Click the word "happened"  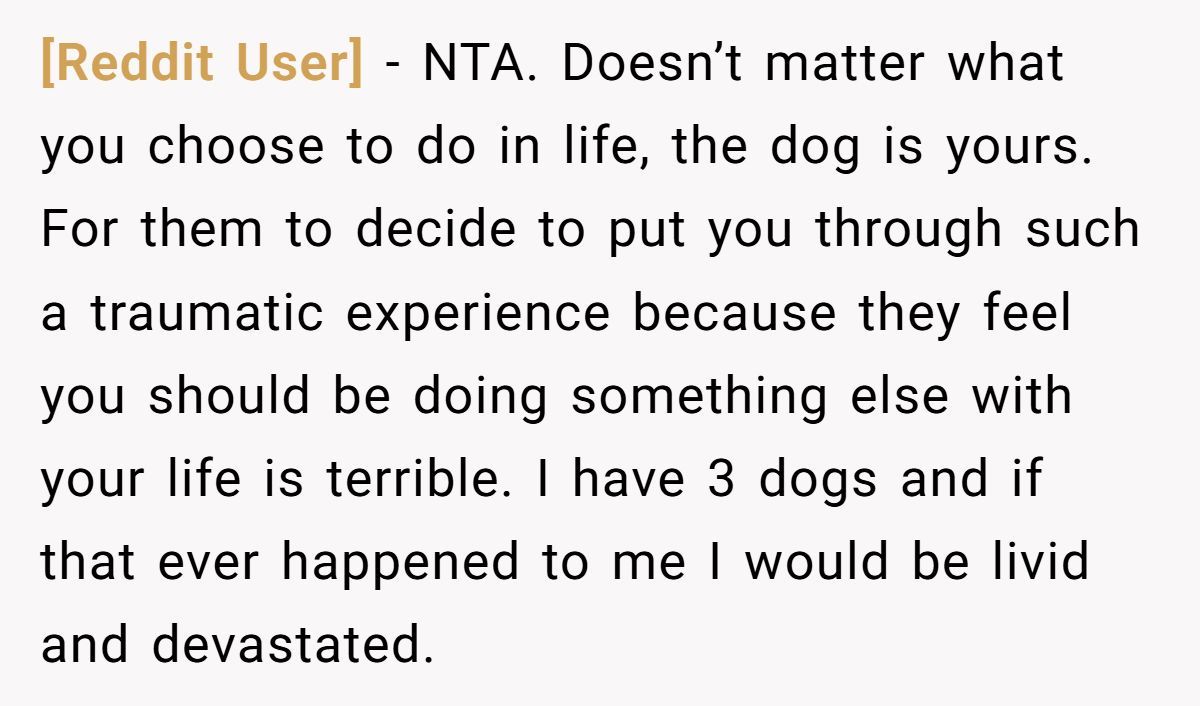pyautogui.click(x=400, y=562)
